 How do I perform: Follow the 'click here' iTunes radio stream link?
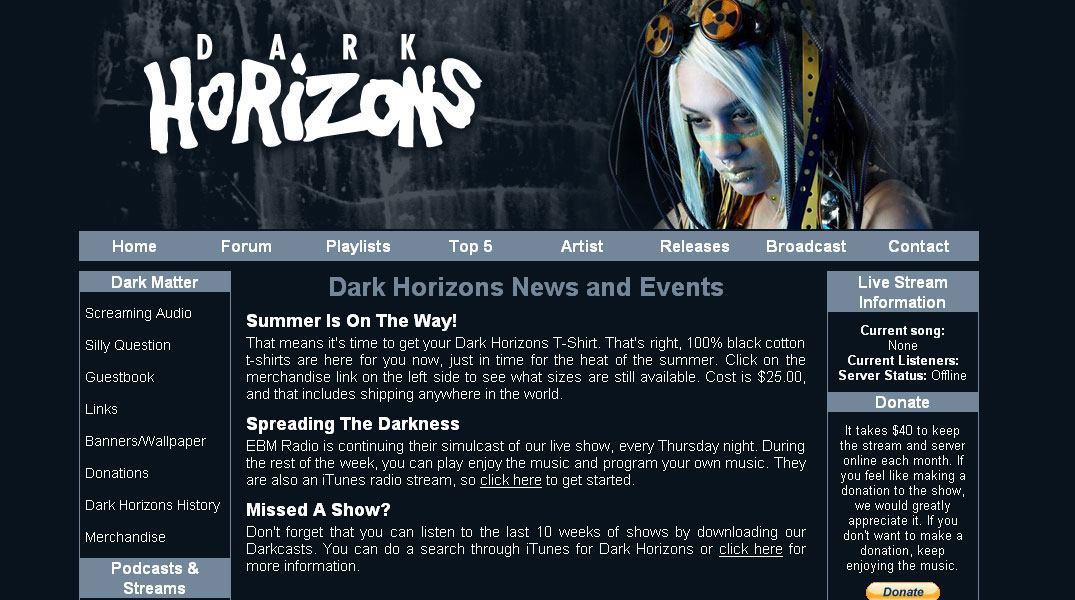tap(511, 481)
